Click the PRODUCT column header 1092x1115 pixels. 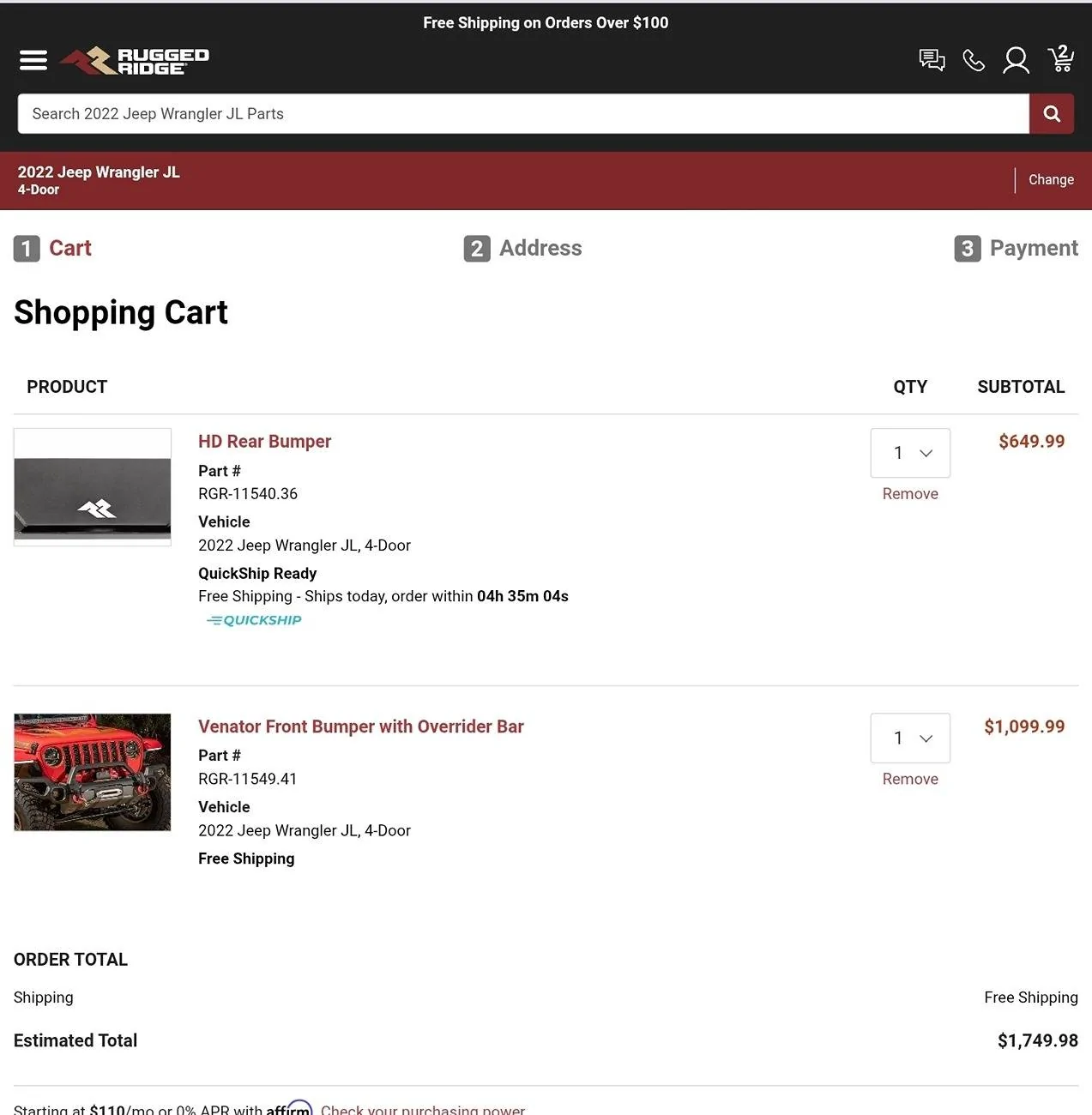[67, 387]
